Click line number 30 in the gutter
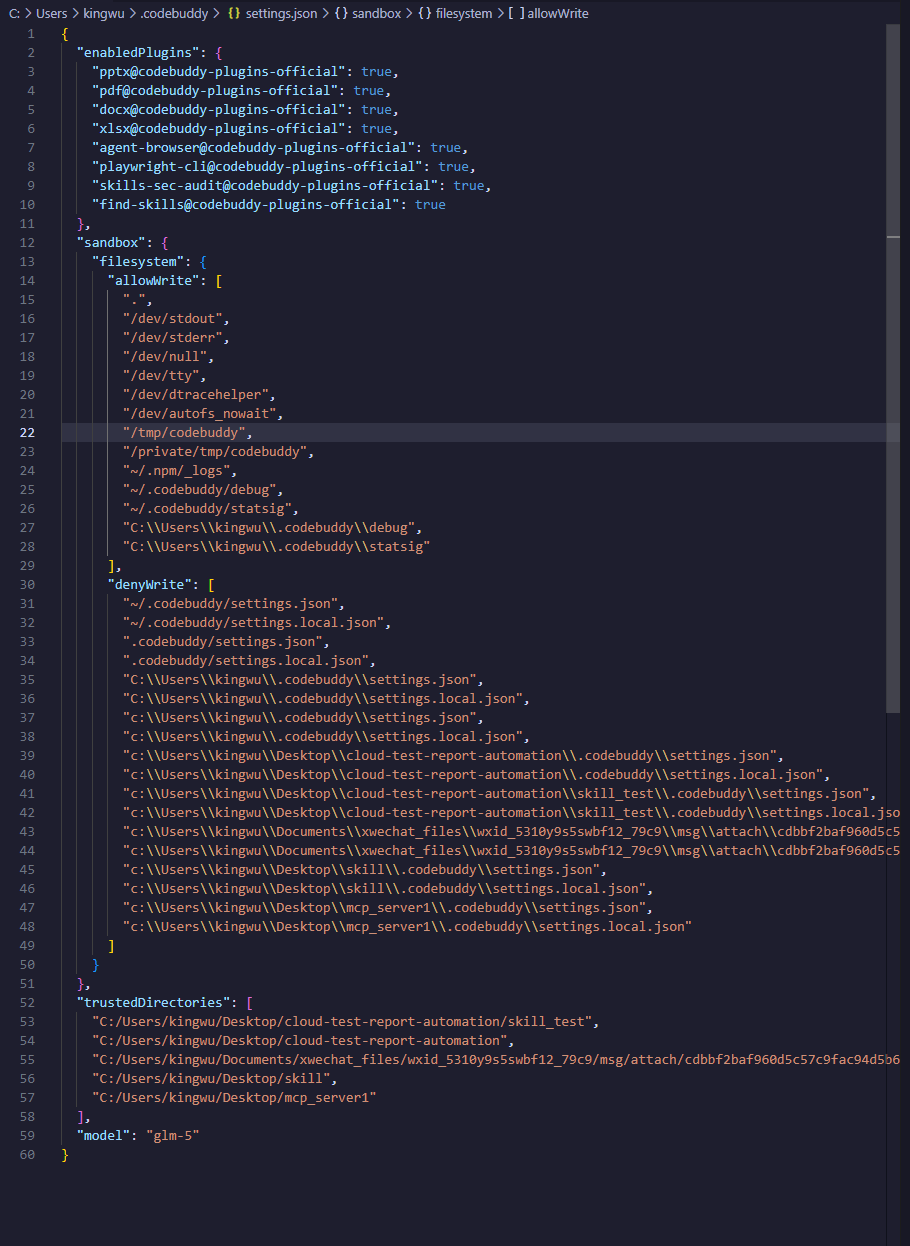Viewport: 910px width, 1246px height. (x=27, y=584)
